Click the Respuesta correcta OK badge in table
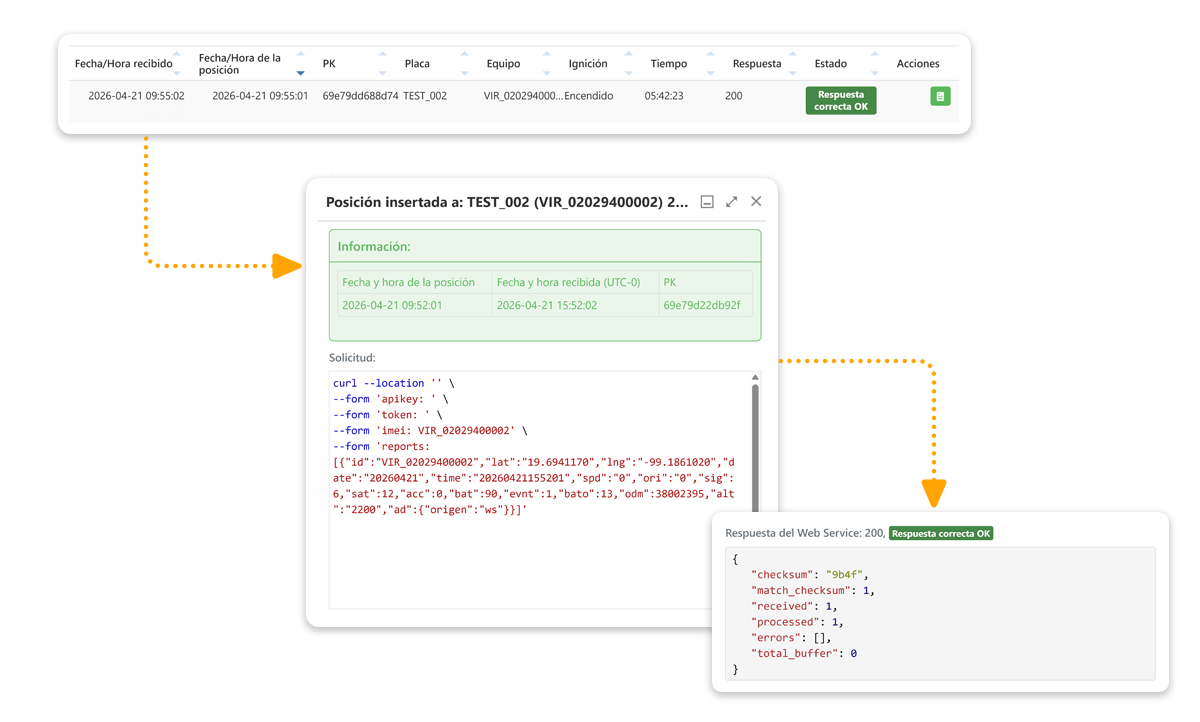The height and width of the screenshot is (722, 1200). coord(841,101)
